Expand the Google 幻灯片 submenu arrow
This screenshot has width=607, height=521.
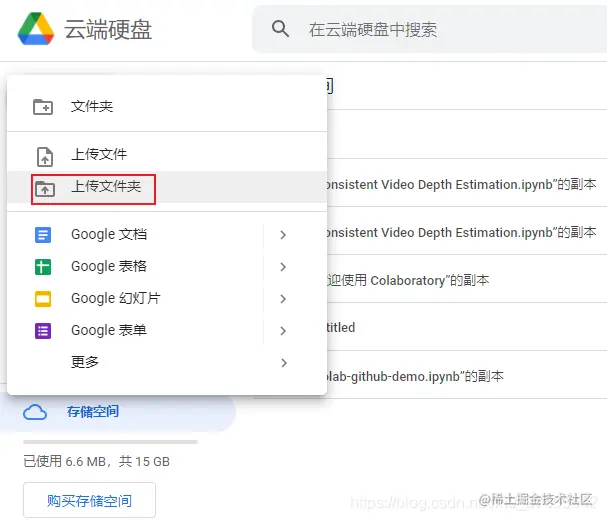(x=283, y=299)
